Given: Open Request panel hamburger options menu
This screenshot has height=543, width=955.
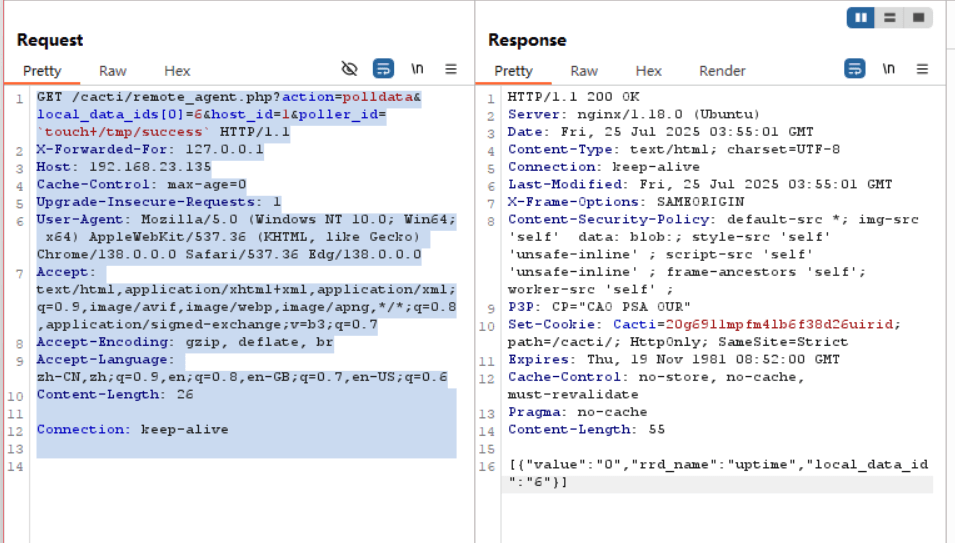Looking at the screenshot, I should point(451,69).
